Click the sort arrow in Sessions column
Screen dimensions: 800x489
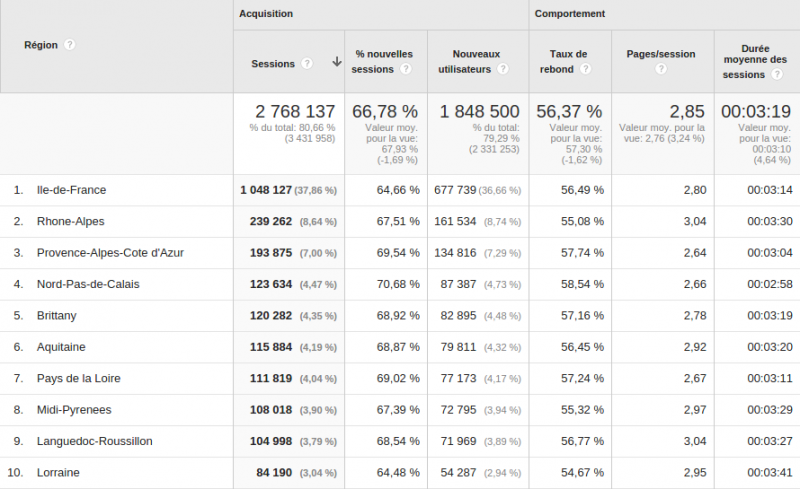[336, 62]
